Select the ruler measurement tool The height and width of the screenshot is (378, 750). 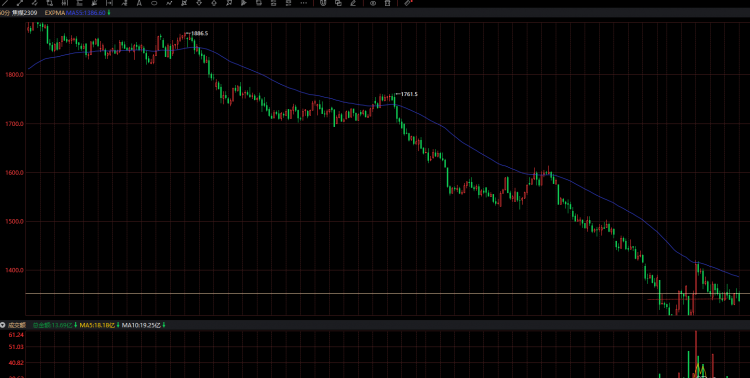point(408,3)
